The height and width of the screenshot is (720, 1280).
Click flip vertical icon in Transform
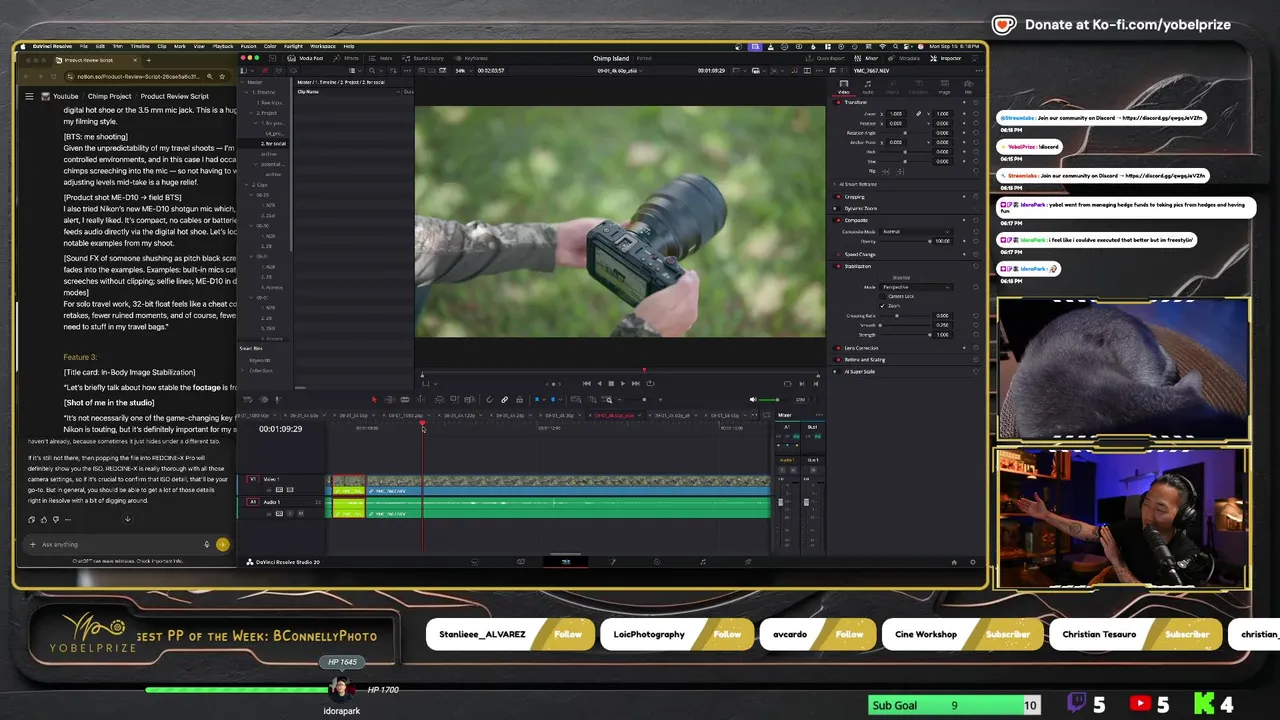[900, 172]
